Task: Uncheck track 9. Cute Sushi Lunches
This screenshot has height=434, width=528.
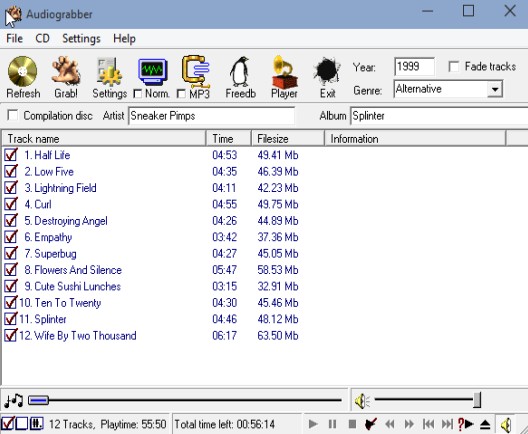Action: (x=11, y=286)
